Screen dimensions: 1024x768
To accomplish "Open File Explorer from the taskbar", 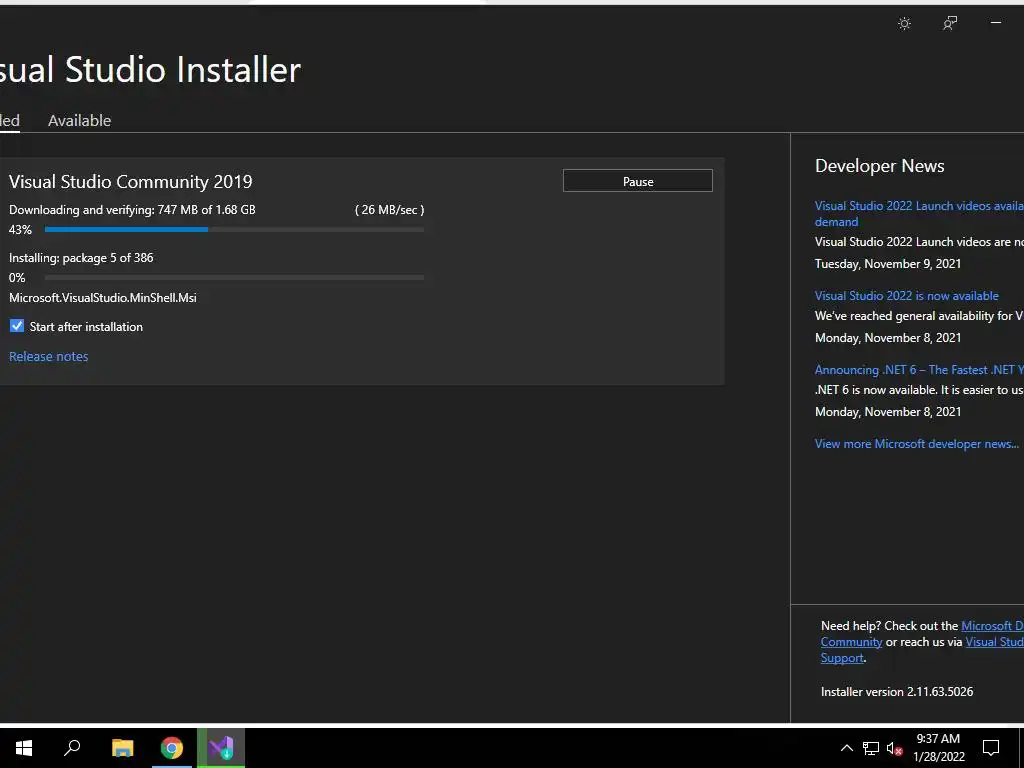I will tap(122, 748).
